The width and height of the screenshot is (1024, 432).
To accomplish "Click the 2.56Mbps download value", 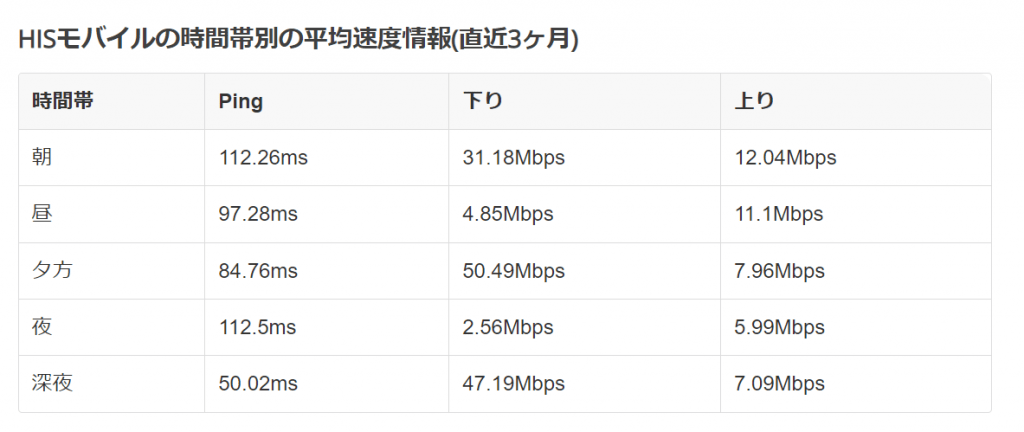I will [x=509, y=327].
